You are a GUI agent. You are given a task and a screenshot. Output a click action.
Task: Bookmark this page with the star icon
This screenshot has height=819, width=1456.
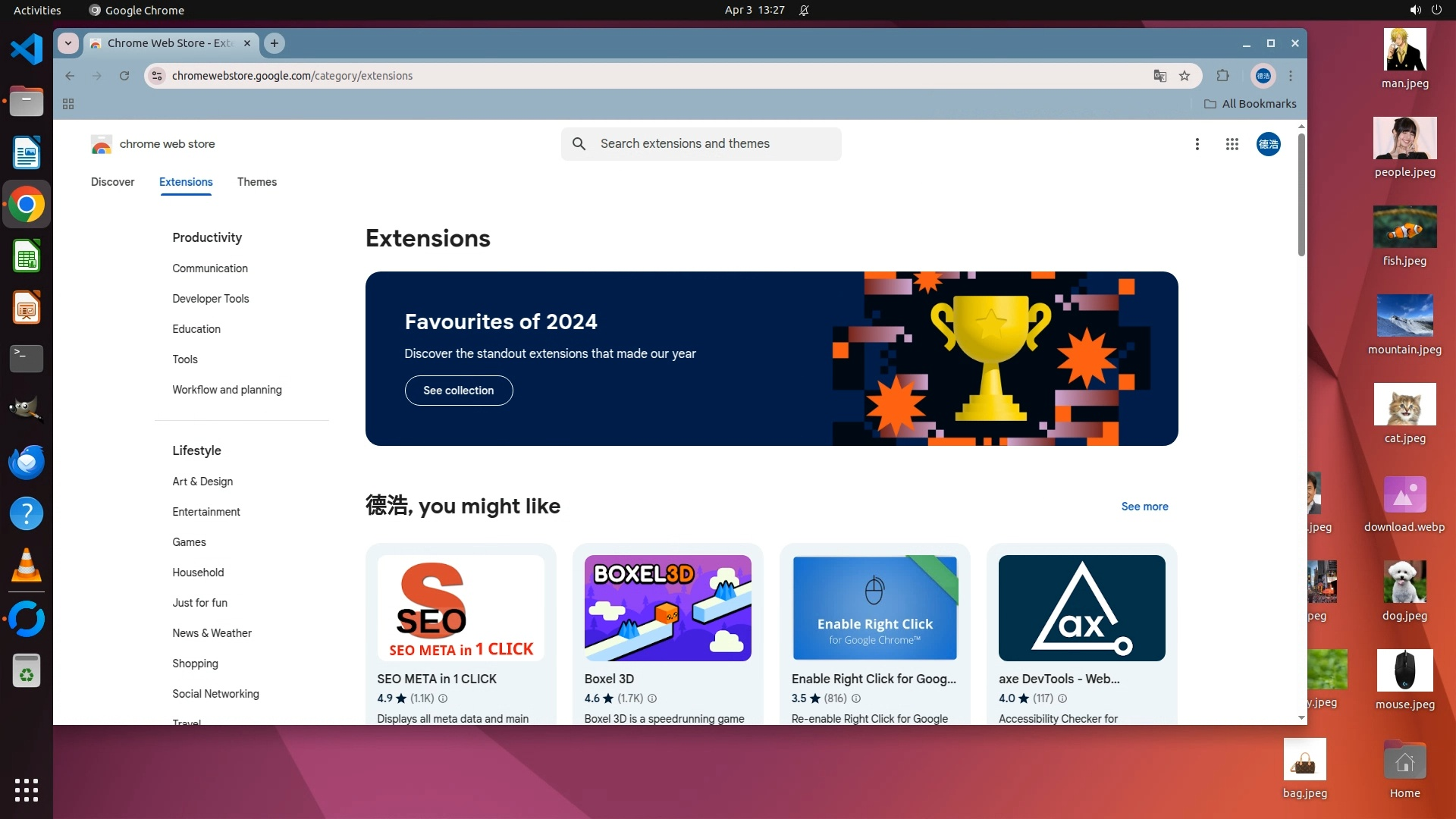pyautogui.click(x=1185, y=76)
